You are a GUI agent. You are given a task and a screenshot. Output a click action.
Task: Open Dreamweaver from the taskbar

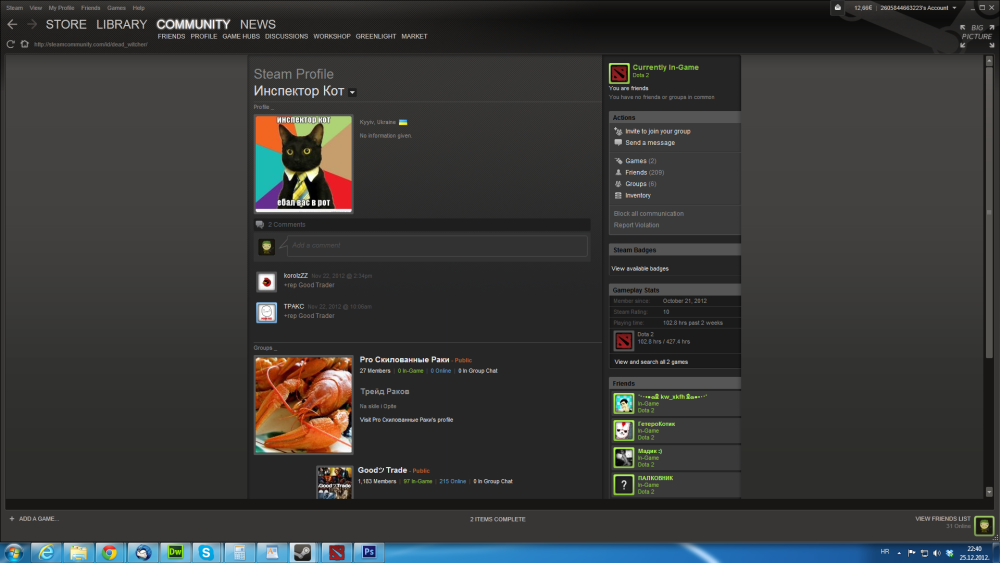click(x=175, y=552)
